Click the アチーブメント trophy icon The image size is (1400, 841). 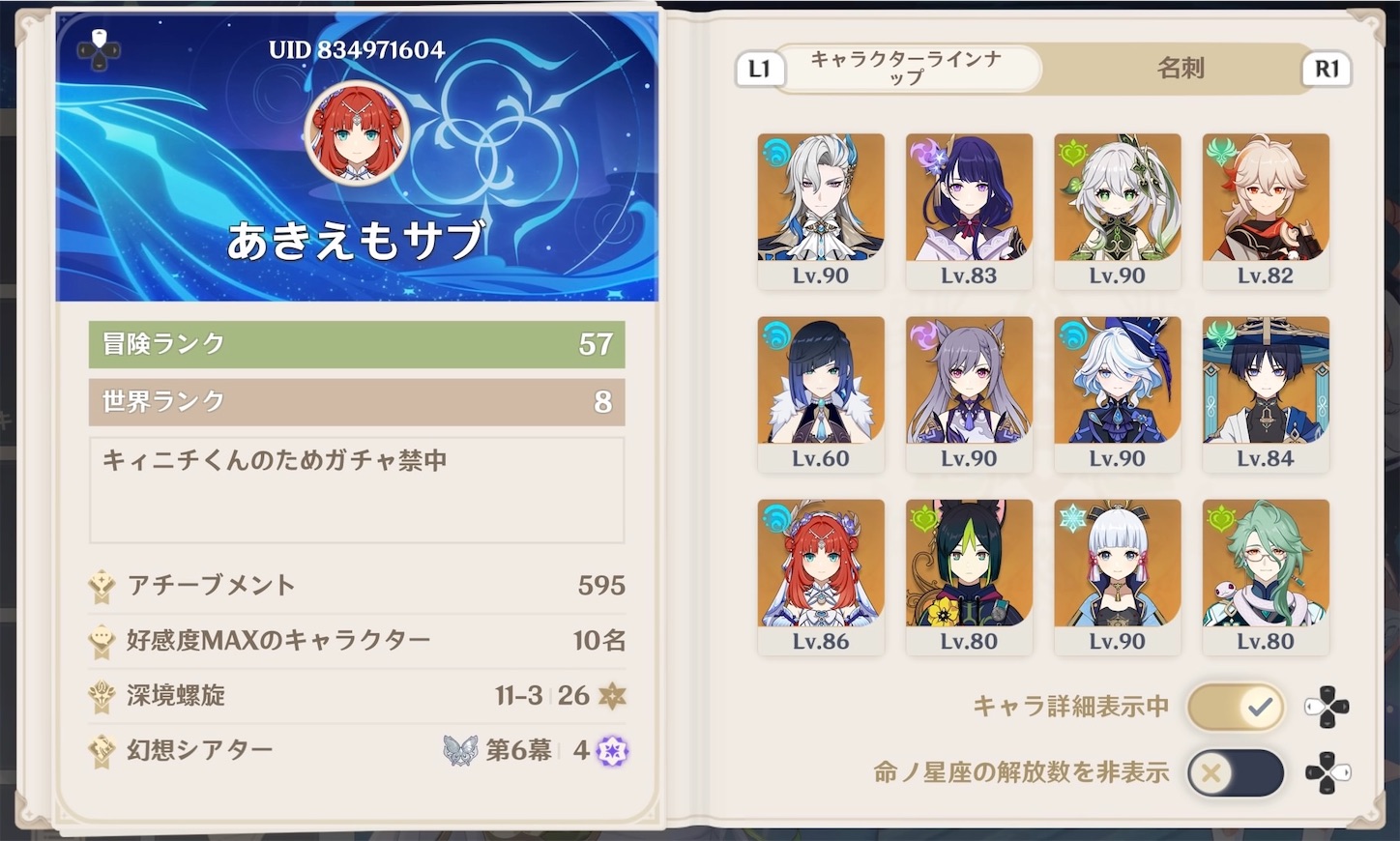102,586
